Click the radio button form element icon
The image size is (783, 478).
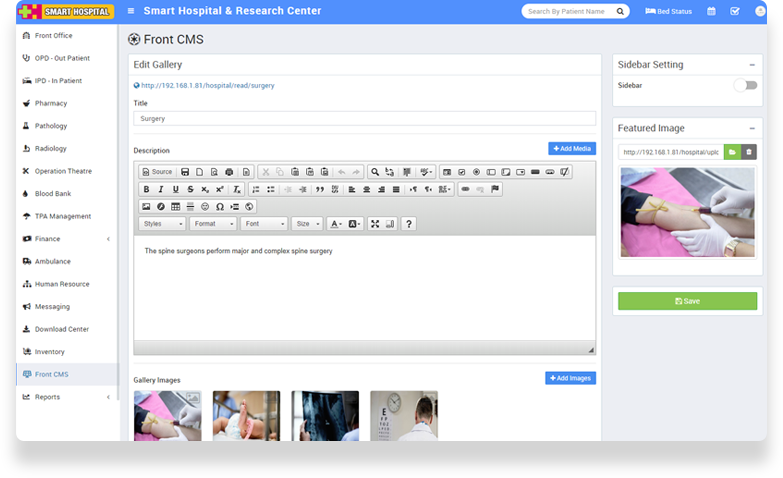point(476,172)
